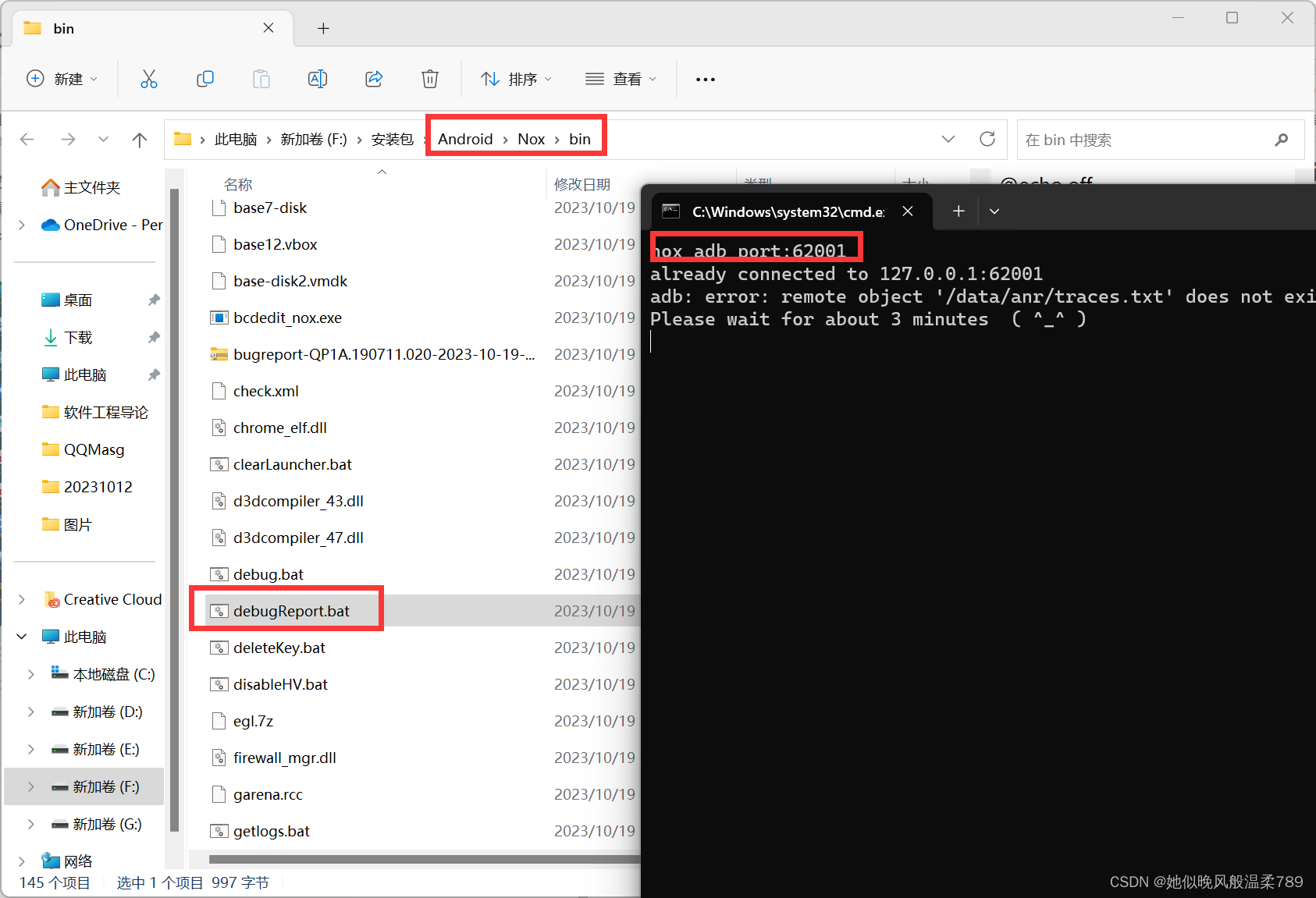Click the Creative Cloud Files icon
This screenshot has height=898, width=1316.
(x=52, y=600)
